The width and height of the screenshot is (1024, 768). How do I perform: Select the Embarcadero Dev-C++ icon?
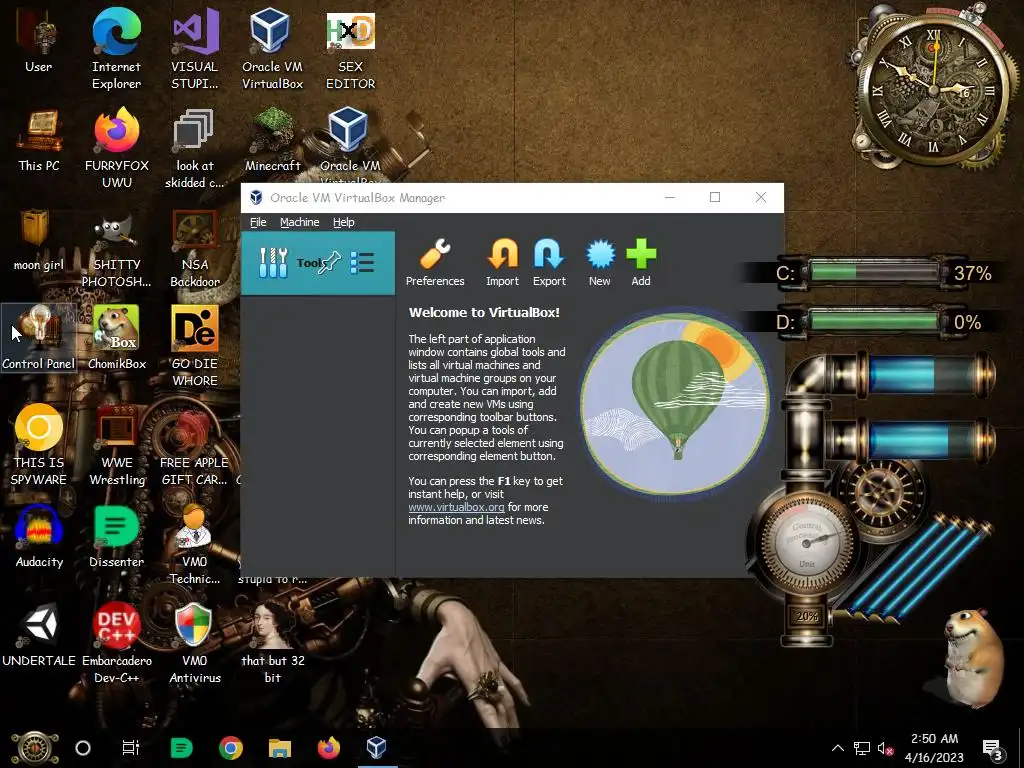coord(116,643)
